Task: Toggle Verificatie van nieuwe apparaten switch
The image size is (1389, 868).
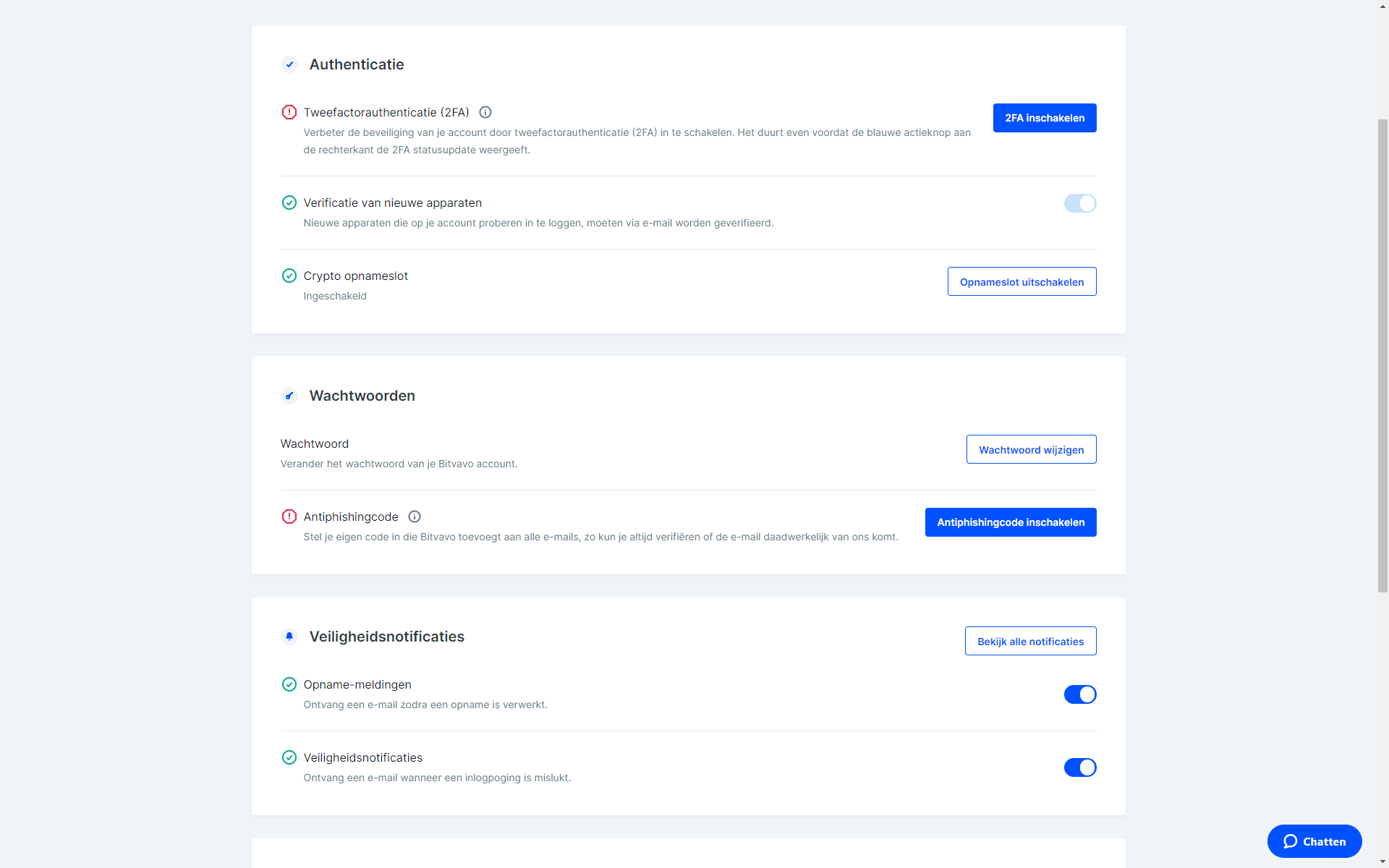Action: (1080, 203)
